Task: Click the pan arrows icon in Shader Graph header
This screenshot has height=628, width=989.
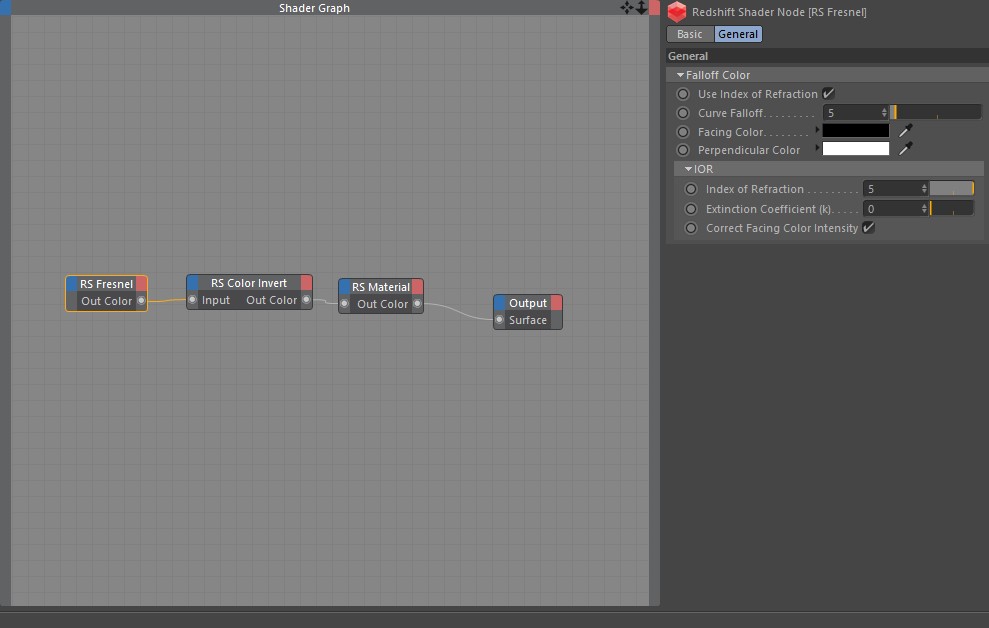Action: click(626, 8)
